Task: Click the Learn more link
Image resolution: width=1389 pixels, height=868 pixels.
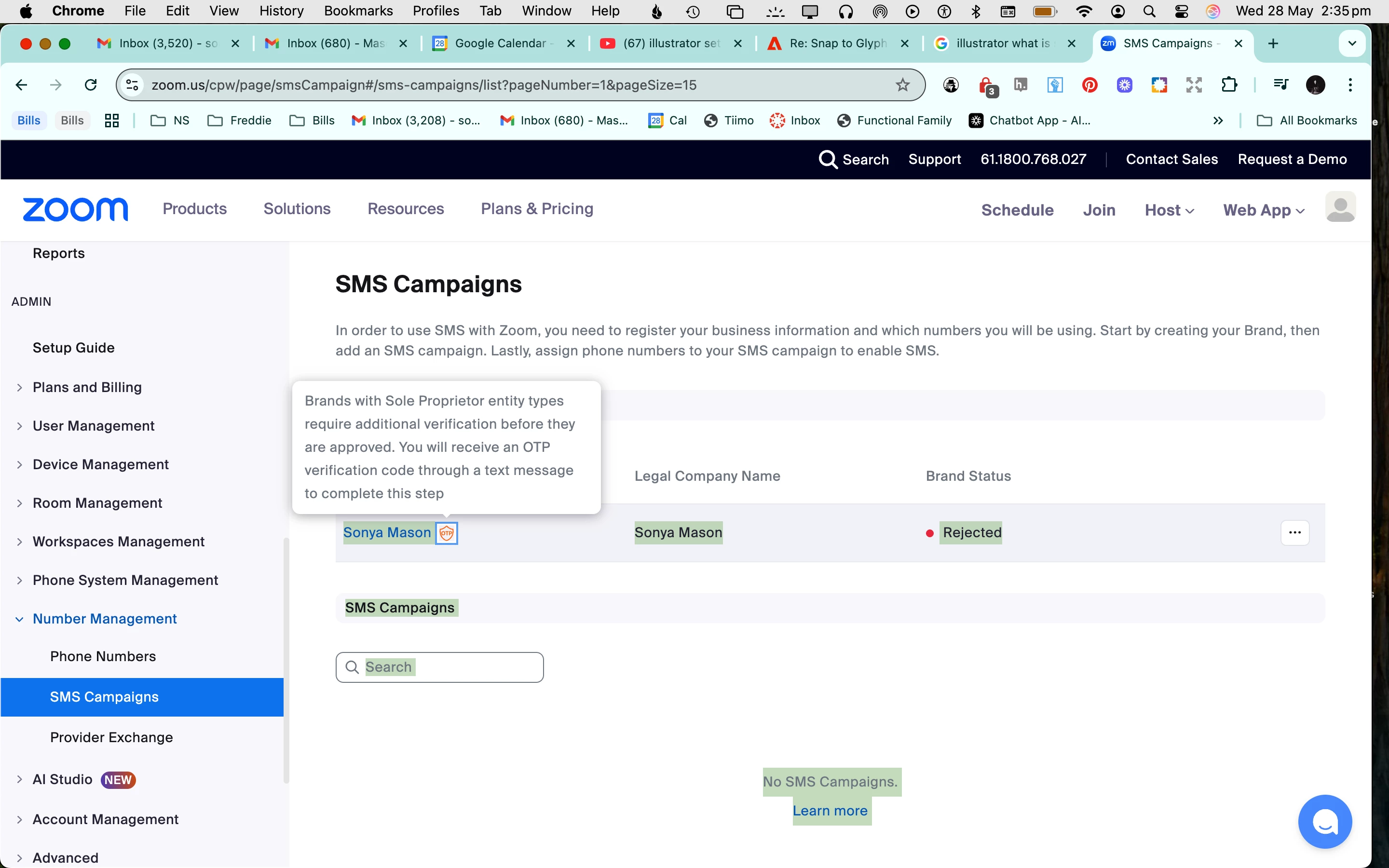Action: (x=830, y=811)
